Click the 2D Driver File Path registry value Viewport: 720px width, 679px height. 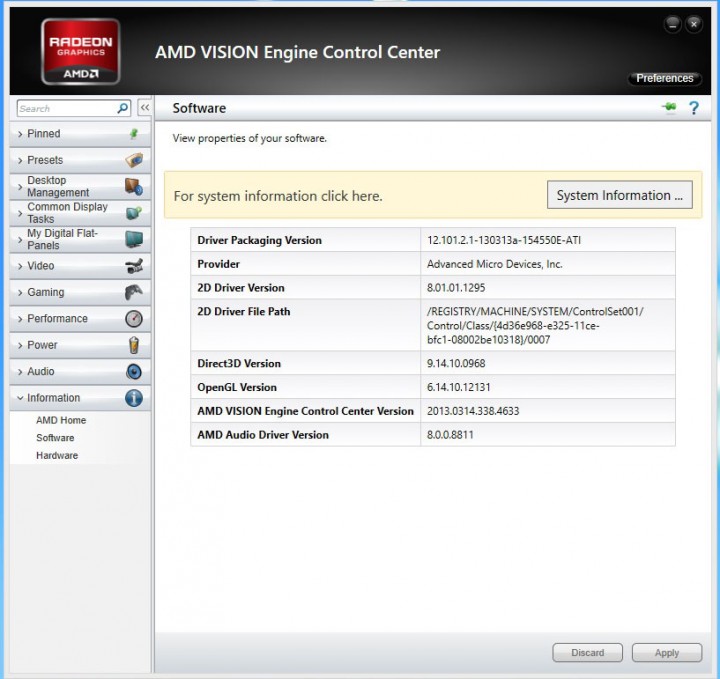click(x=535, y=325)
